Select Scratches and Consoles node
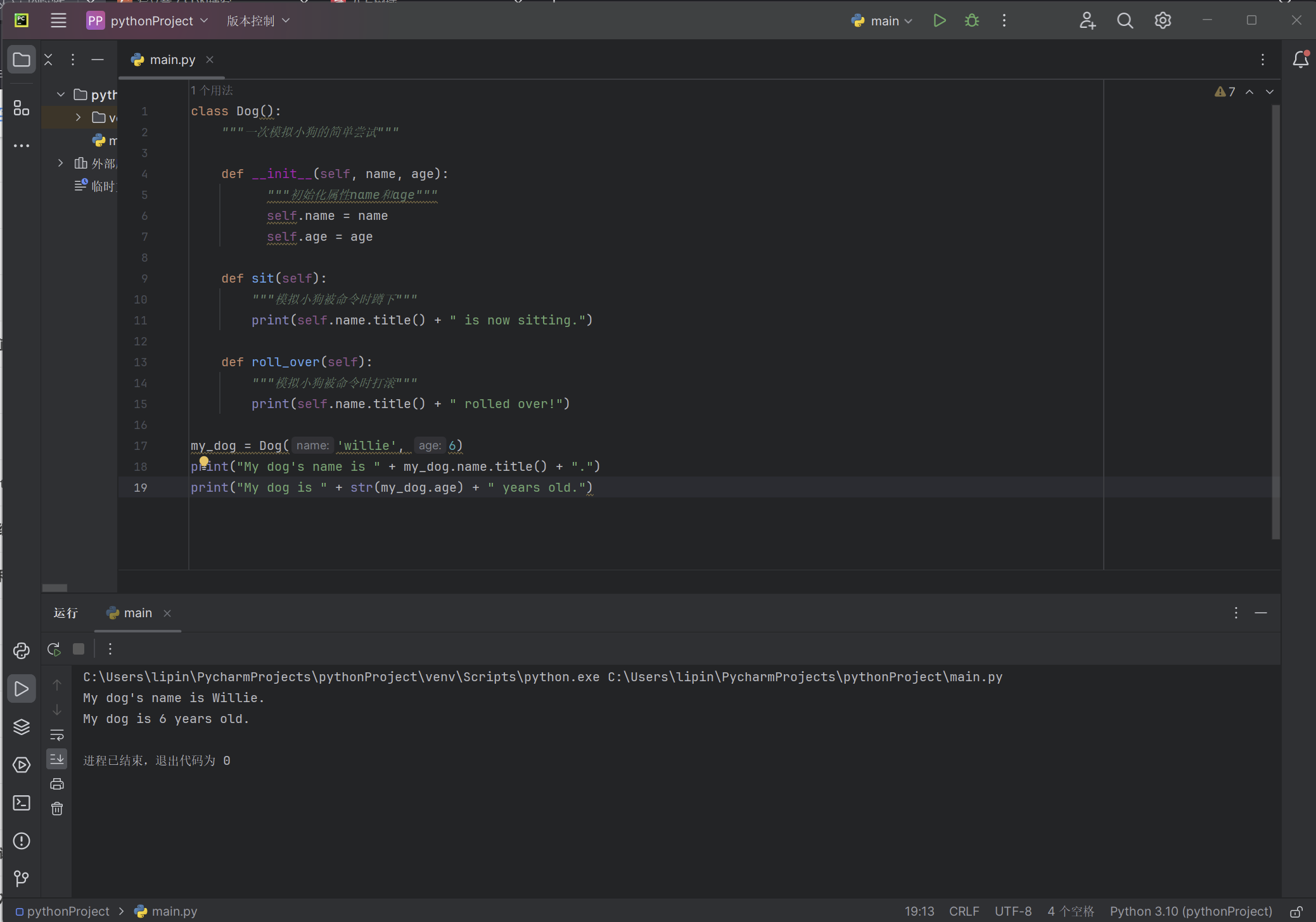Viewport: 1316px width, 922px height. (x=95, y=186)
